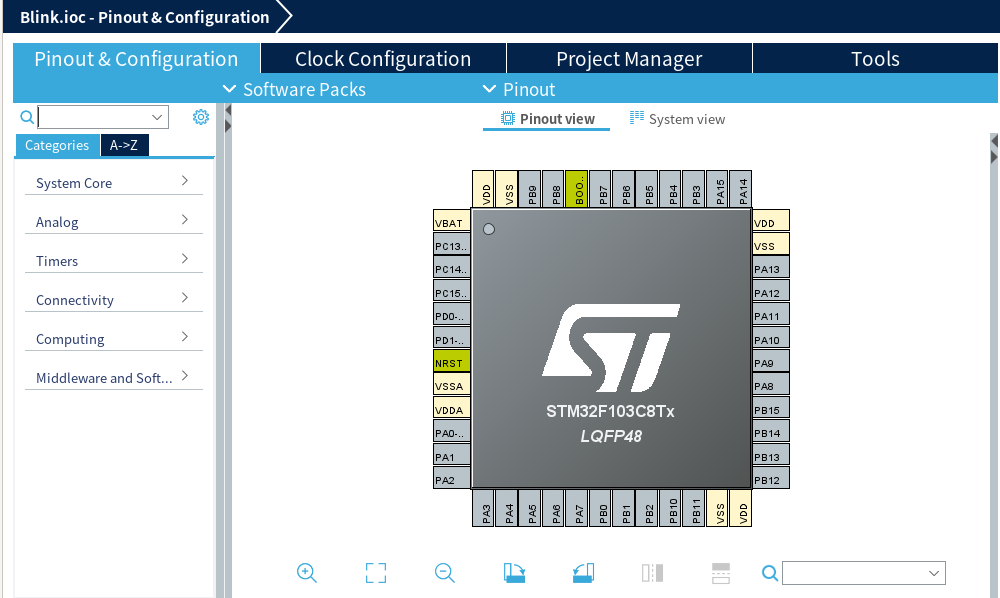1000x598 pixels.
Task: Click pin PA5
Action: point(530,509)
